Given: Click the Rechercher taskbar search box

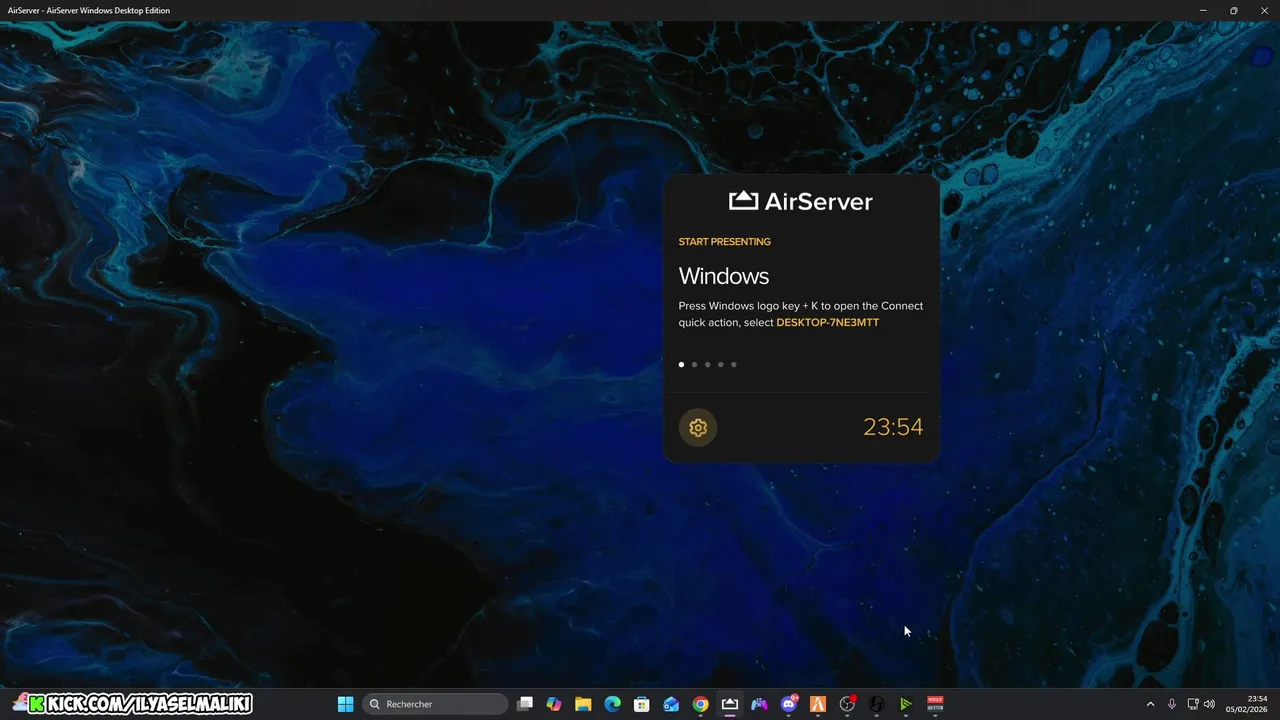Looking at the screenshot, I should click(x=435, y=704).
